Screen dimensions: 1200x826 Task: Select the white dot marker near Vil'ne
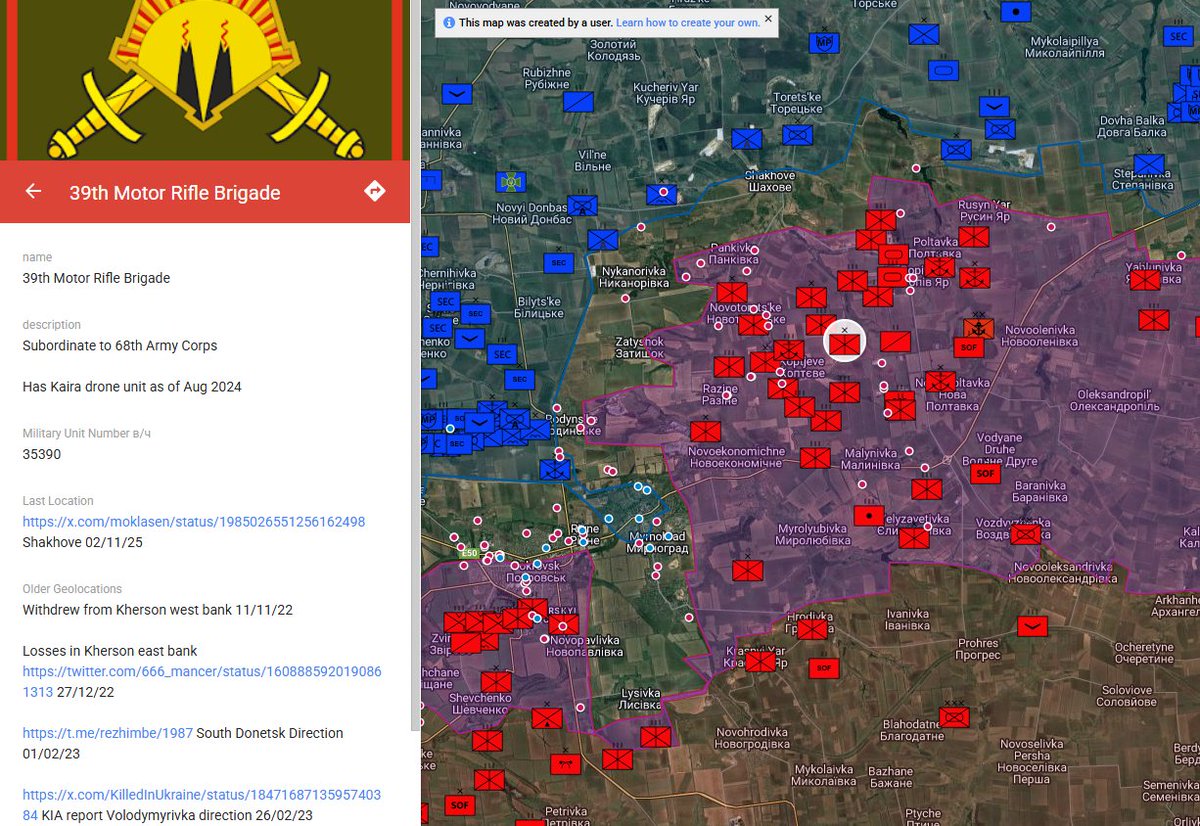pos(663,190)
